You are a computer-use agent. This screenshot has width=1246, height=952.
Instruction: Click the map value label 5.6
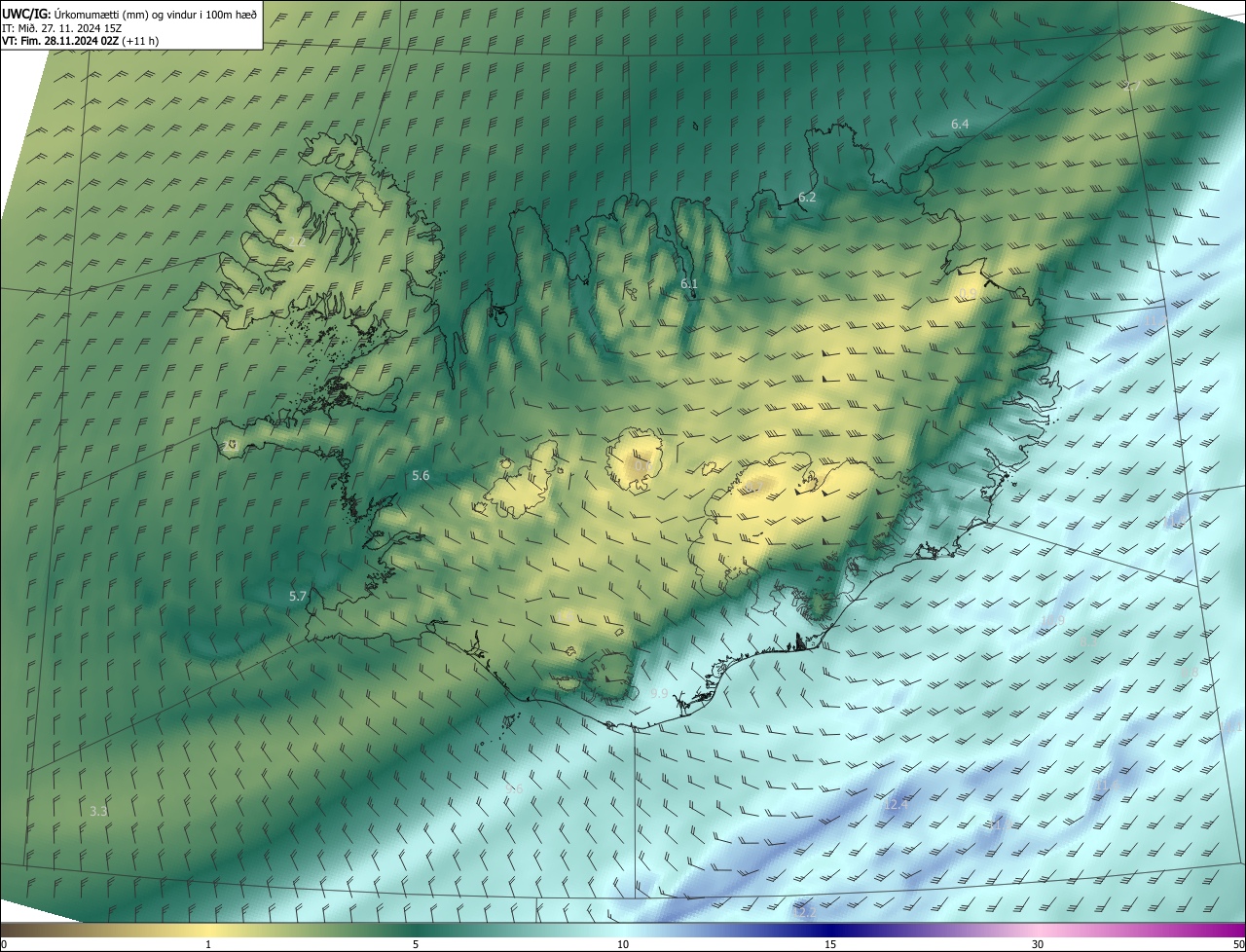point(421,475)
